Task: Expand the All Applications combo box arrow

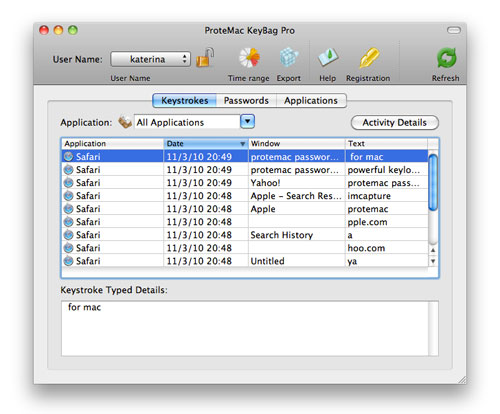Action: pyautogui.click(x=247, y=121)
